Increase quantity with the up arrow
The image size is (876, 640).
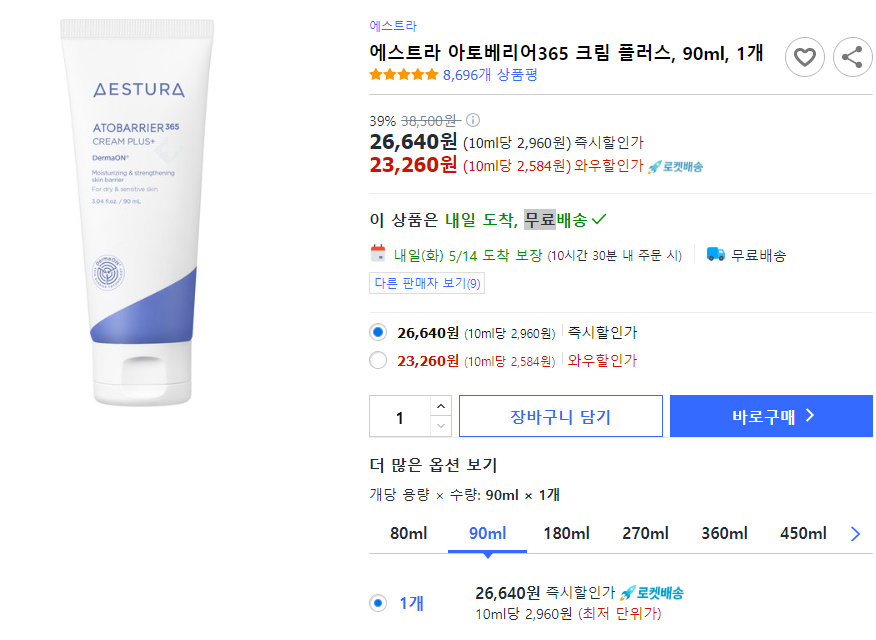(441, 406)
